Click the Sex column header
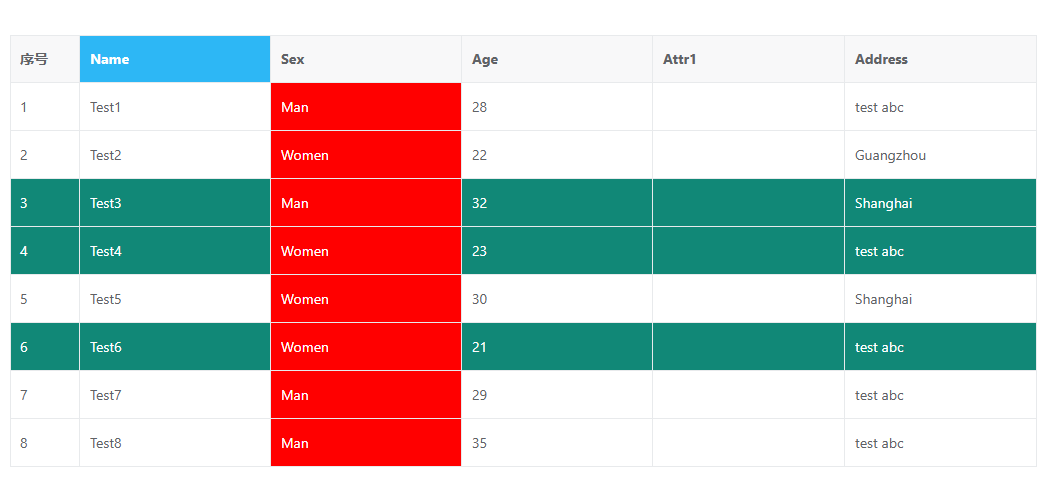1057x491 pixels. (x=365, y=59)
